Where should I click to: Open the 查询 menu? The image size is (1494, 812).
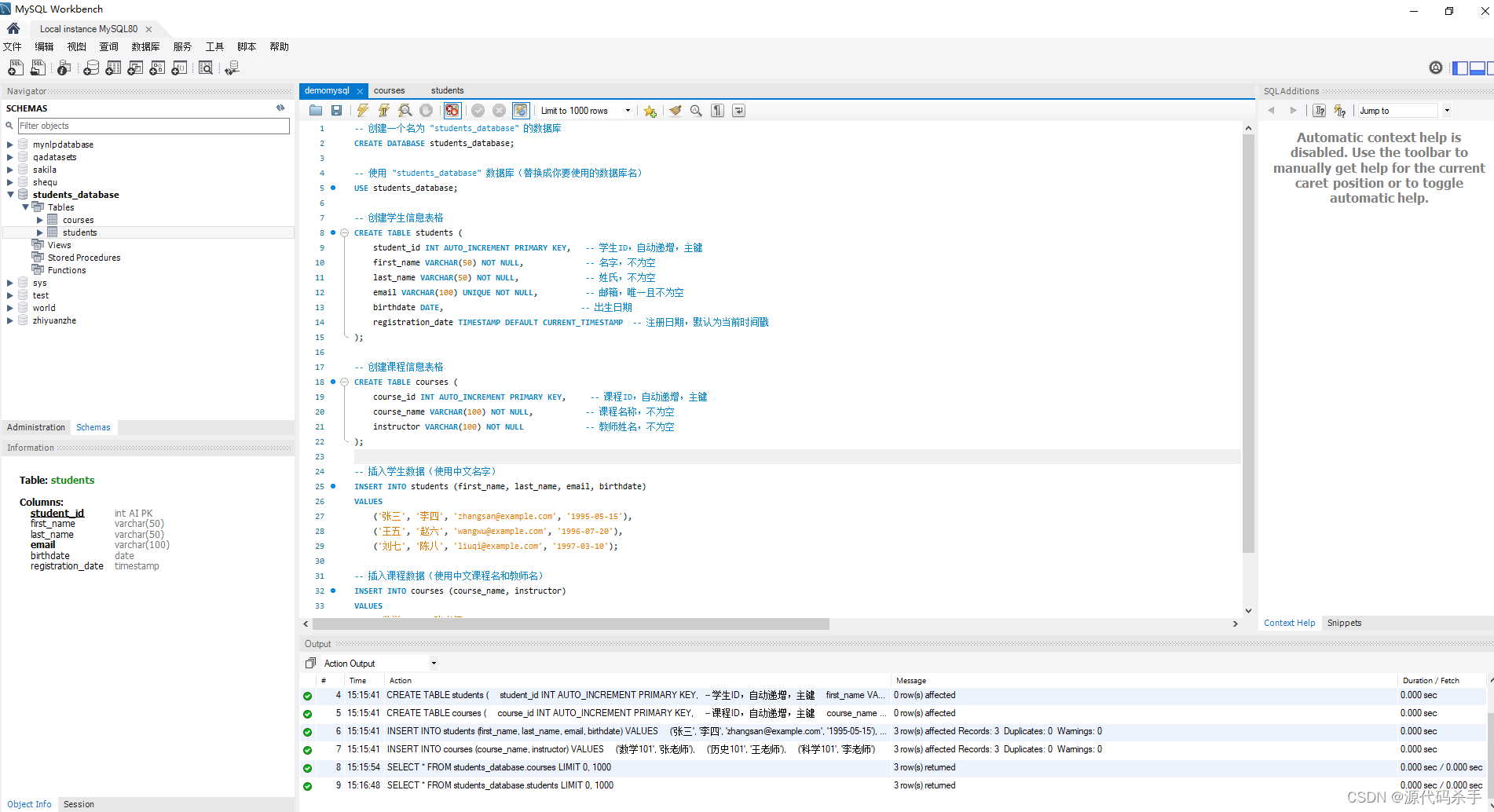point(108,46)
